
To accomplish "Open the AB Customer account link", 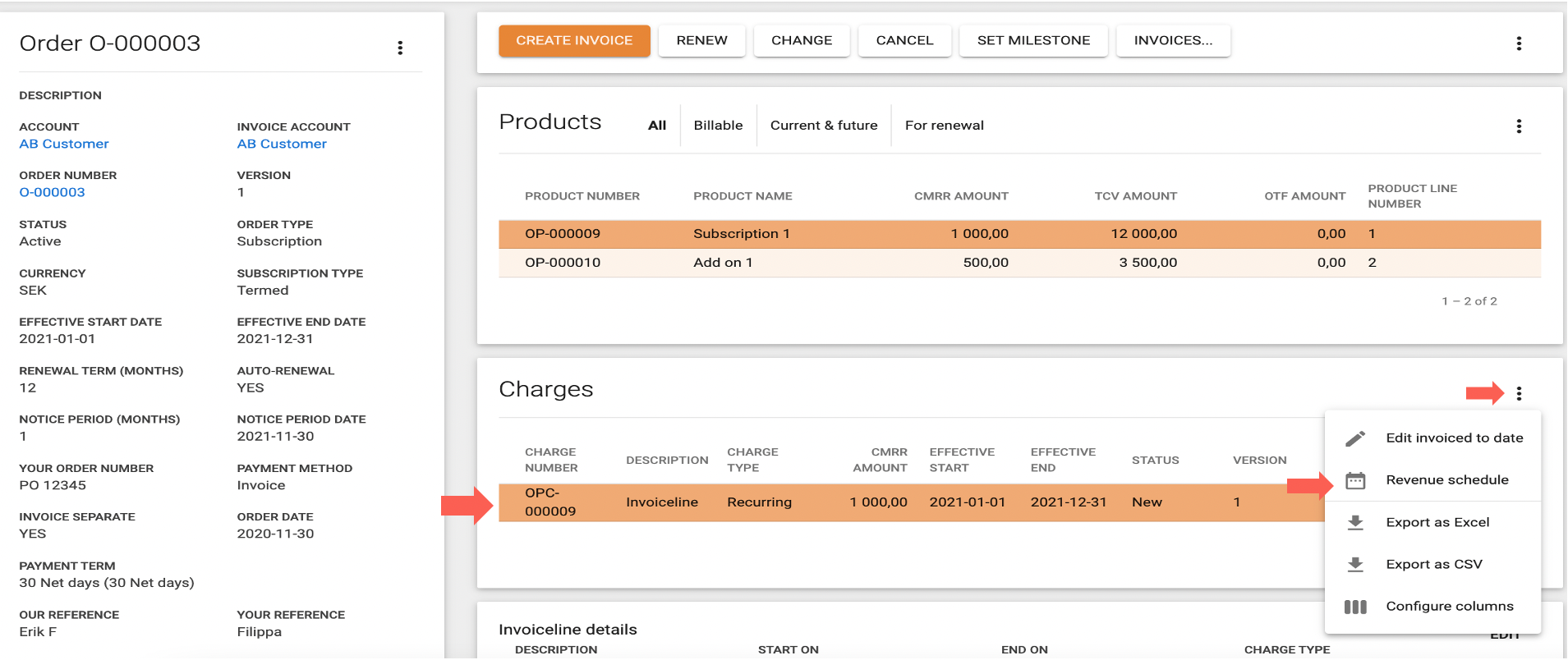I will (64, 144).
